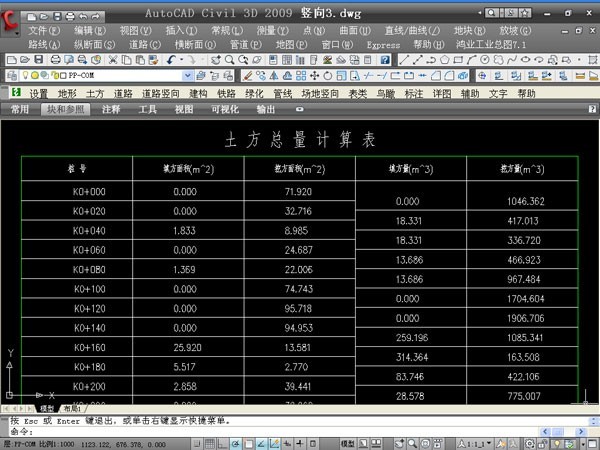
Task: Select the Line draw tool
Action: 404,60
